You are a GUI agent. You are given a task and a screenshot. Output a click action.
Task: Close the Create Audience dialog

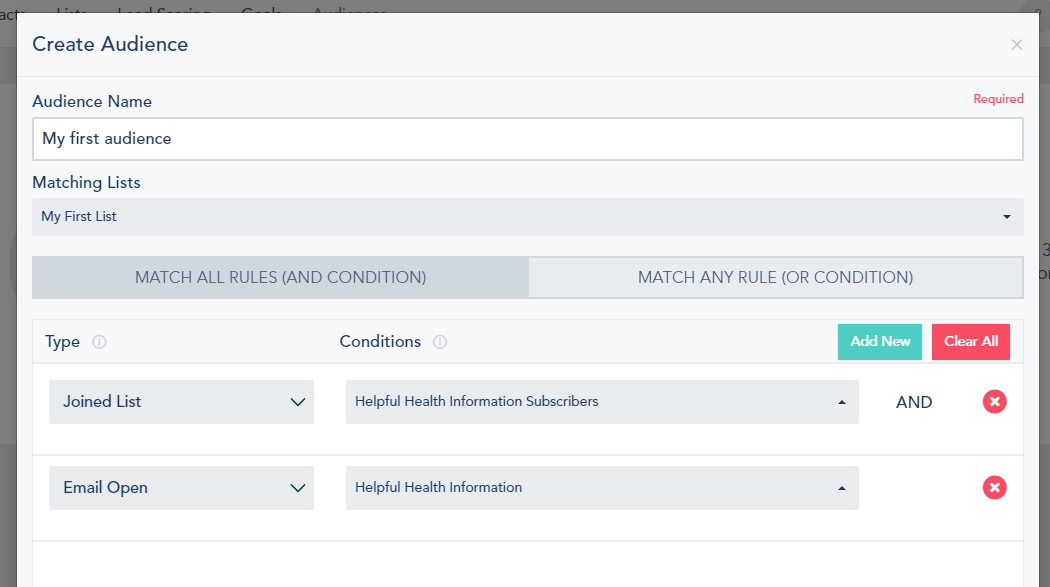click(1016, 45)
